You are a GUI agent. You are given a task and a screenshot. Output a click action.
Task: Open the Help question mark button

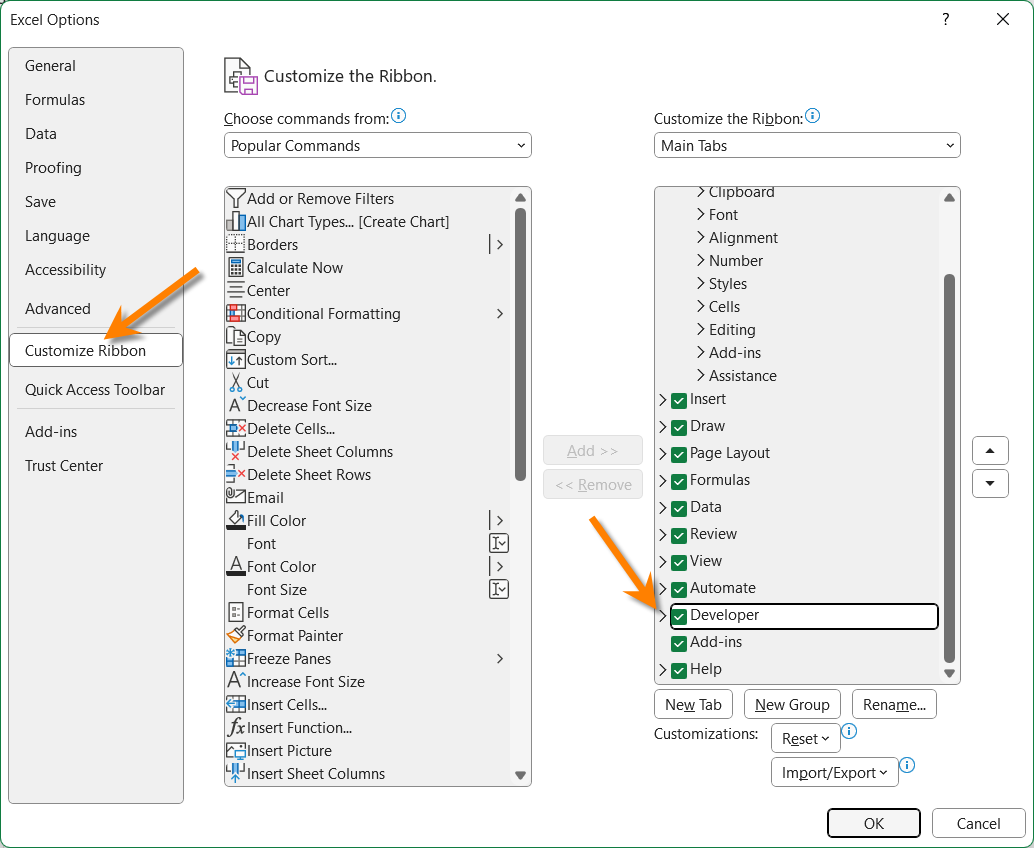[946, 19]
